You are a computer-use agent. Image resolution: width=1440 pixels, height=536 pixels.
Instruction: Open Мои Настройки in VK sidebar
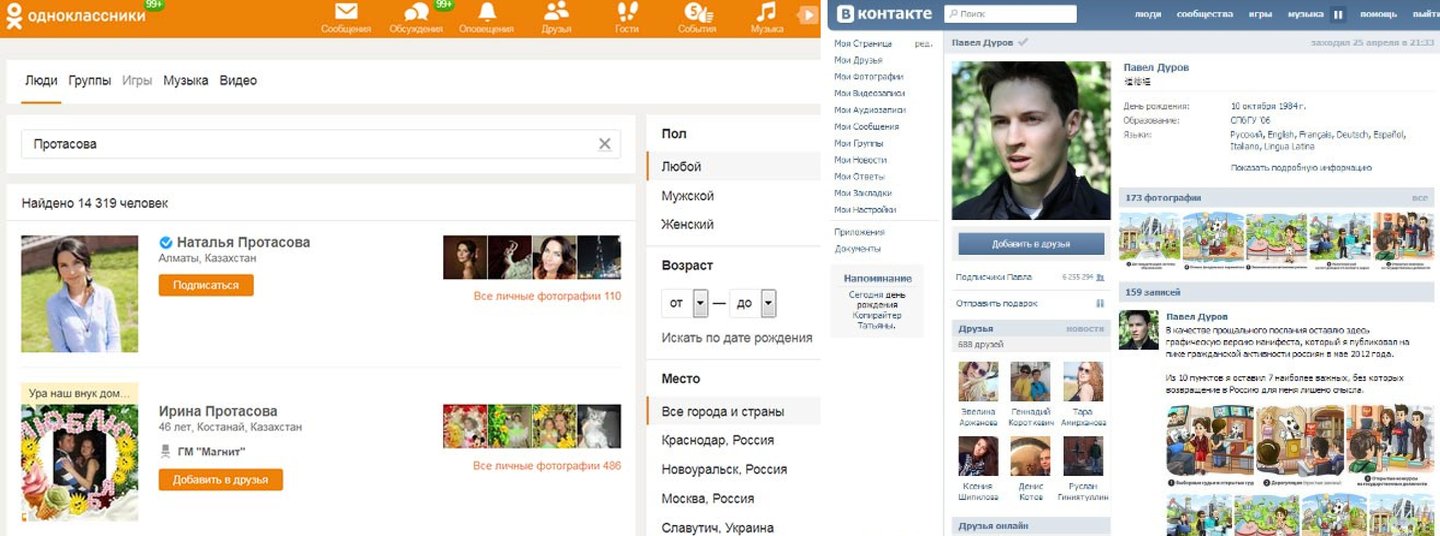point(865,210)
